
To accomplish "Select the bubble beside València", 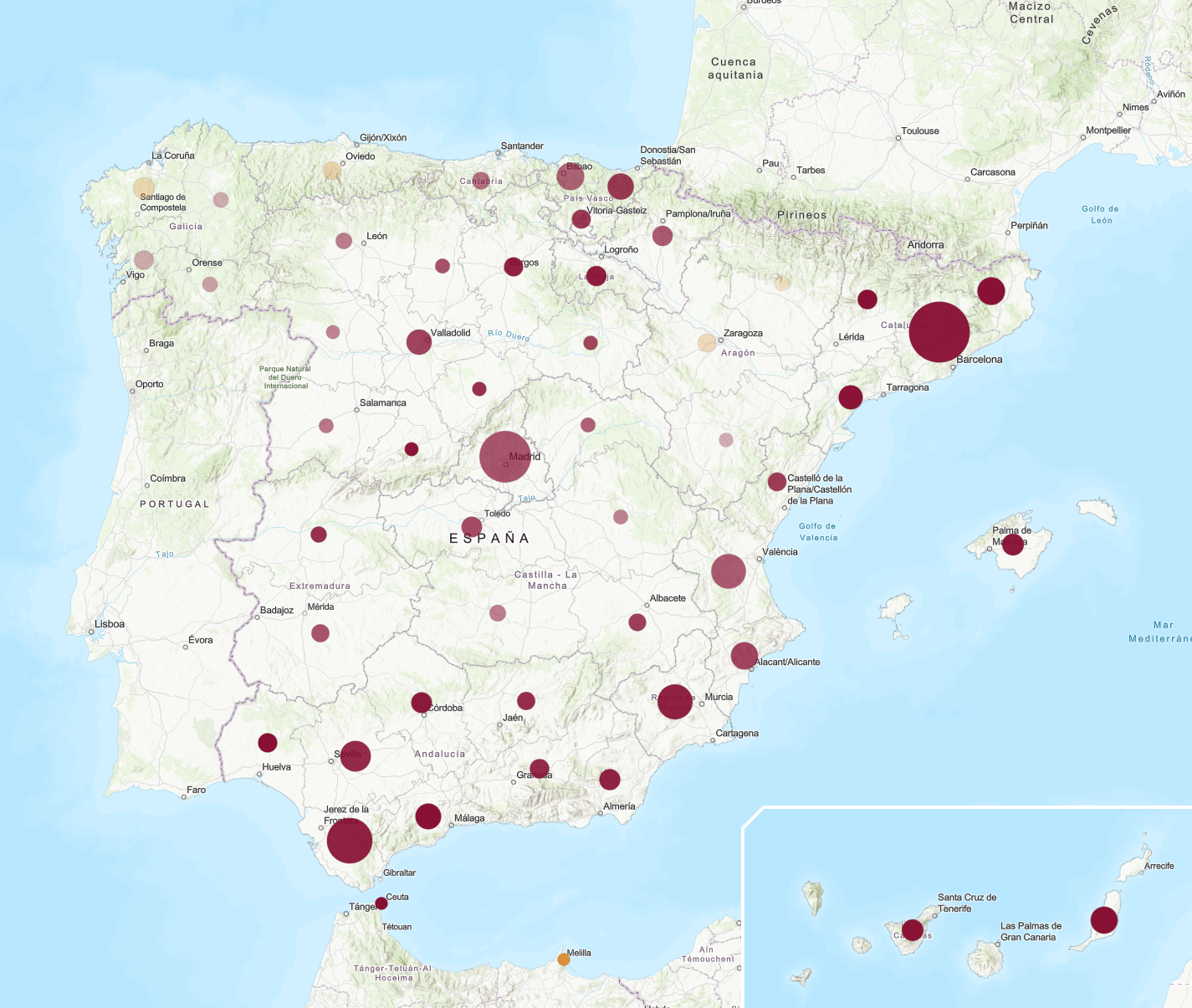I will [x=729, y=571].
